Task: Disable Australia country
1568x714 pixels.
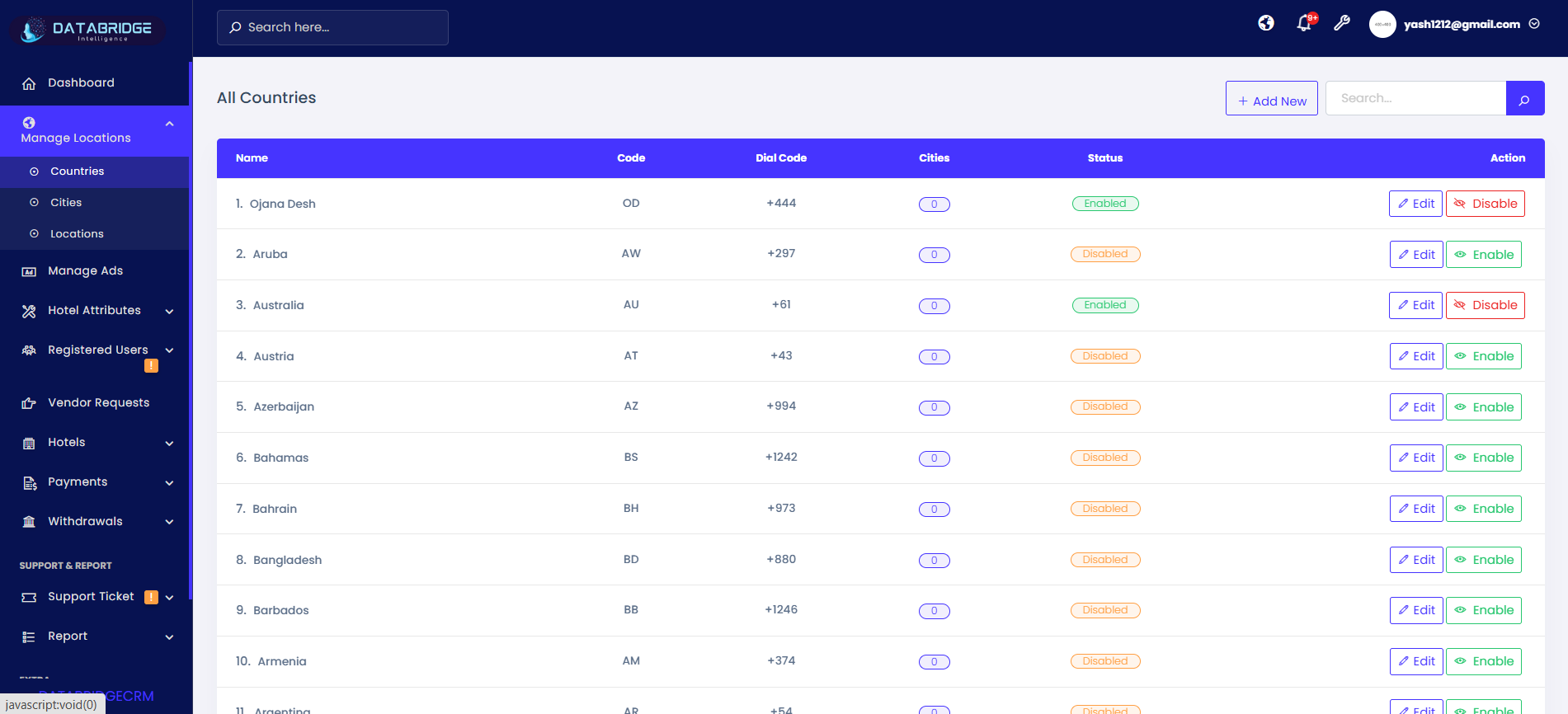Action: 1485,305
